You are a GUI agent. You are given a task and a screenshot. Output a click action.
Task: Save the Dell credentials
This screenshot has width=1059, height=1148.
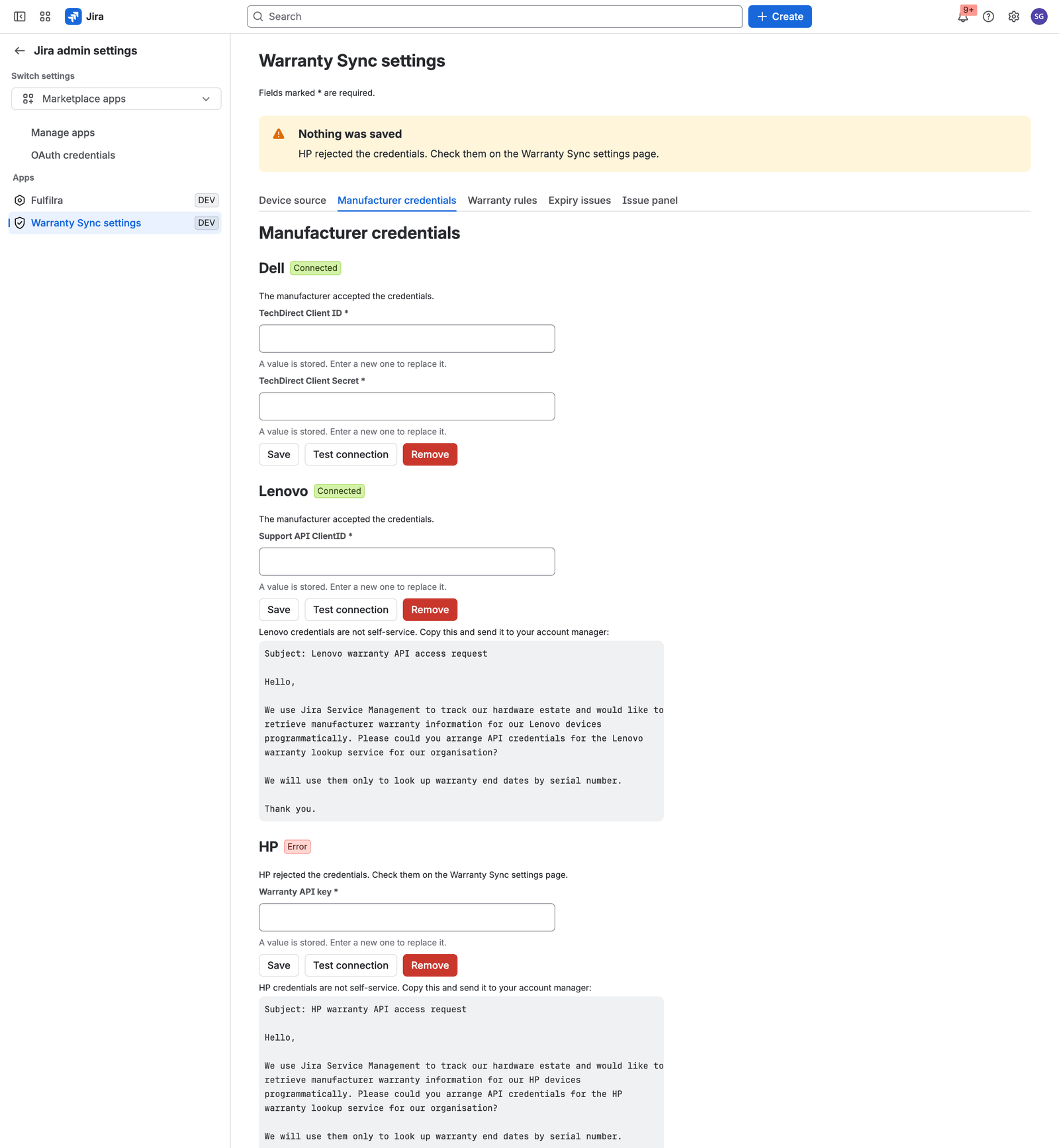click(279, 454)
